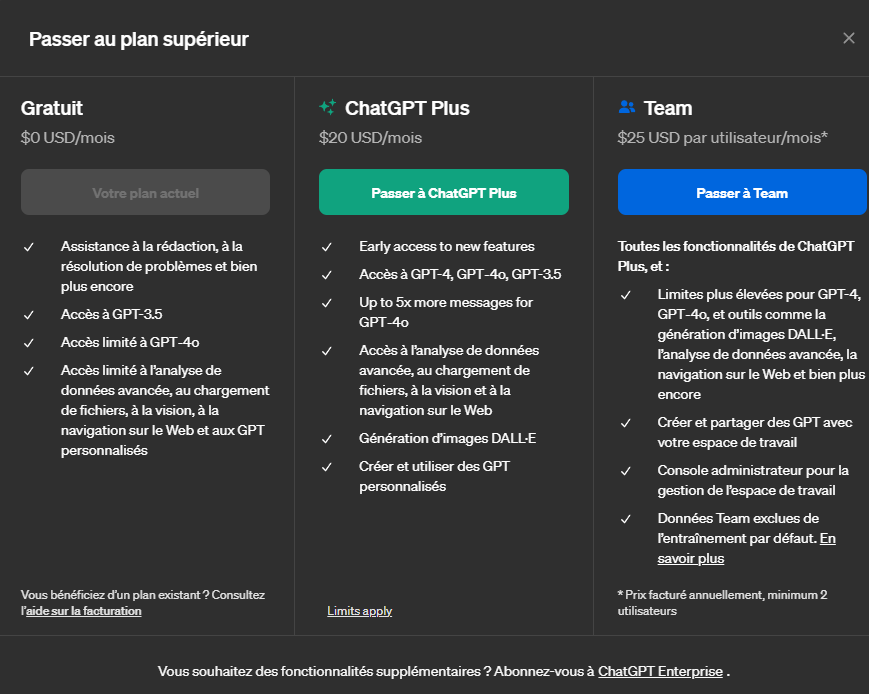Click the Créer et utiliser des GPT personnalisés text
This screenshot has width=869, height=694.
coord(434,476)
